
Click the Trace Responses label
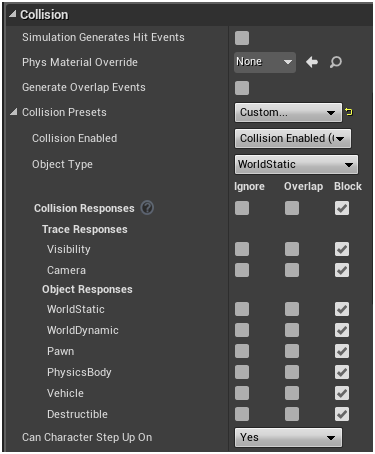click(x=85, y=229)
